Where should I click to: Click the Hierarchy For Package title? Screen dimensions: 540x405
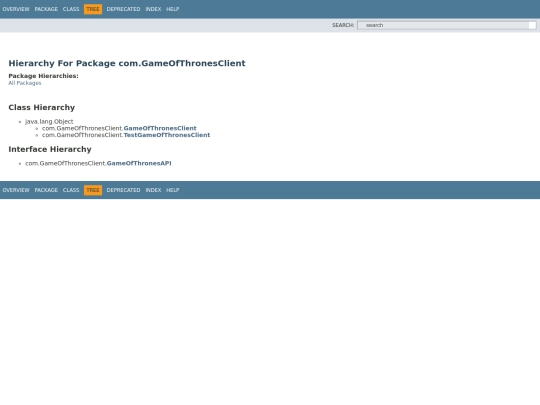tap(127, 63)
